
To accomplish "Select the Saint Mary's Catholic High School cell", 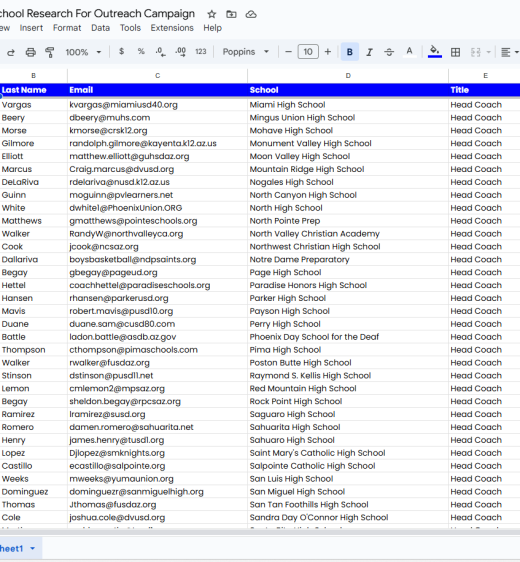I will click(348, 453).
